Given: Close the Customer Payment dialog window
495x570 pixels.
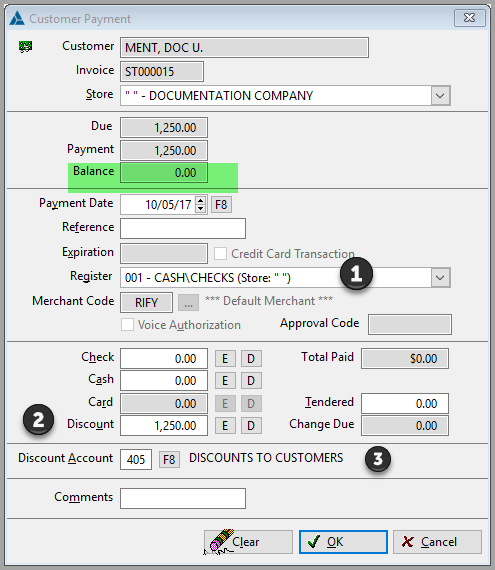Looking at the screenshot, I should [470, 18].
